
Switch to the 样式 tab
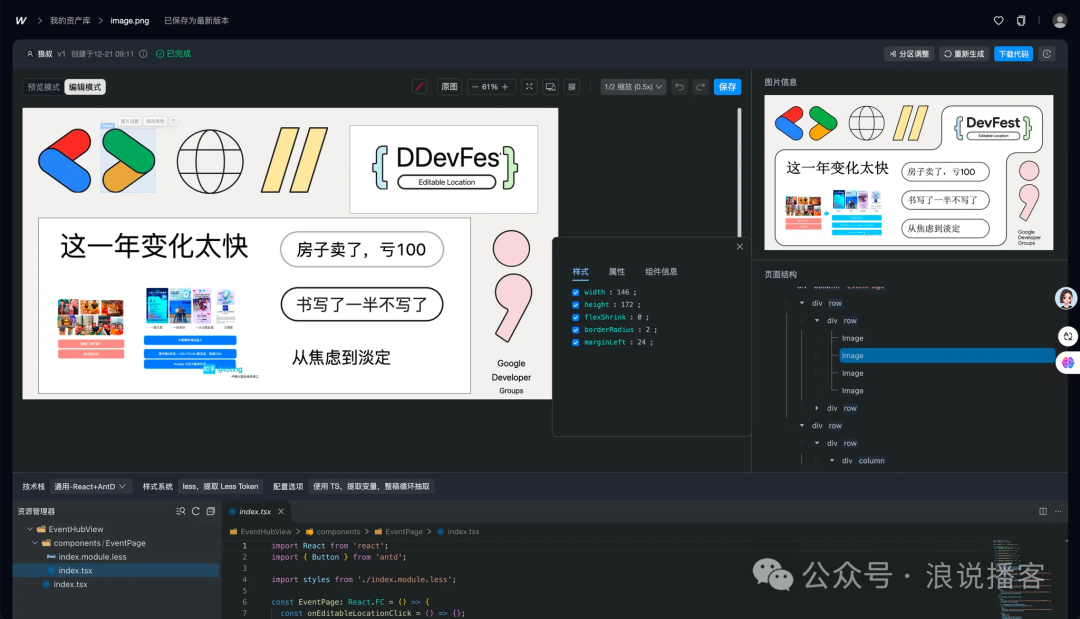(581, 272)
